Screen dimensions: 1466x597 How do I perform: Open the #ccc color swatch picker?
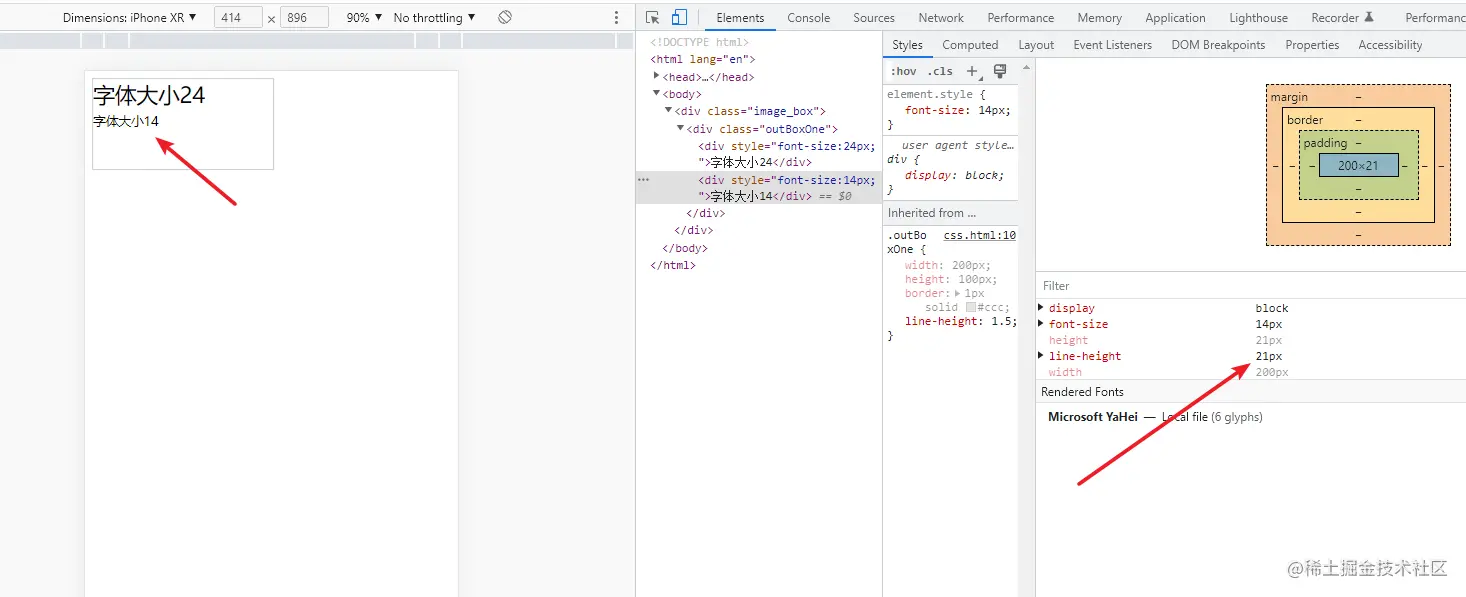click(970, 308)
